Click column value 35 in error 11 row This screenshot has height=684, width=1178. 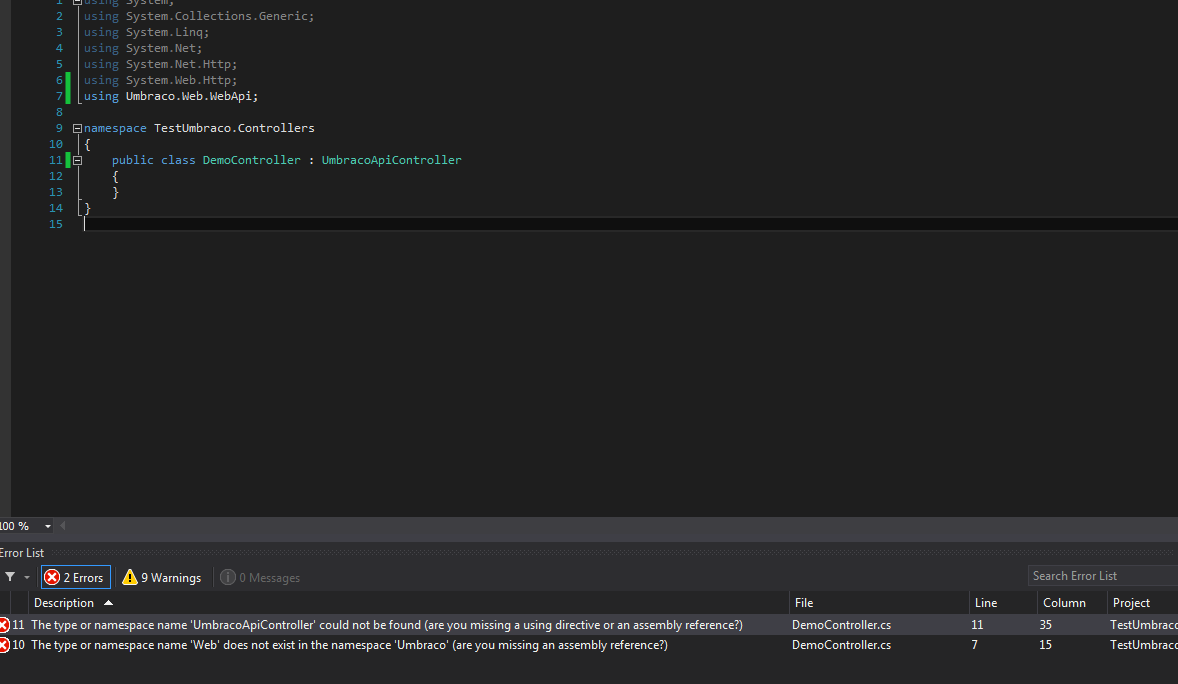click(x=1046, y=625)
